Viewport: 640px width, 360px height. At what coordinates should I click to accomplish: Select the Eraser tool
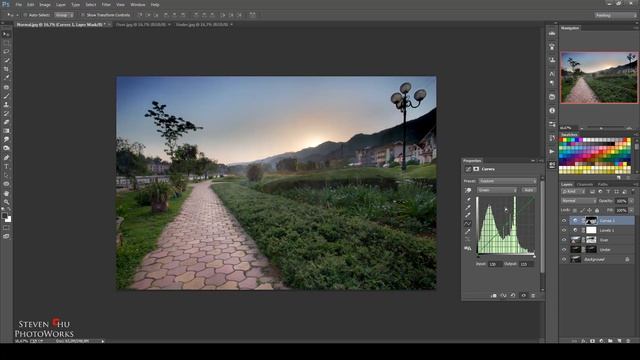[6, 122]
